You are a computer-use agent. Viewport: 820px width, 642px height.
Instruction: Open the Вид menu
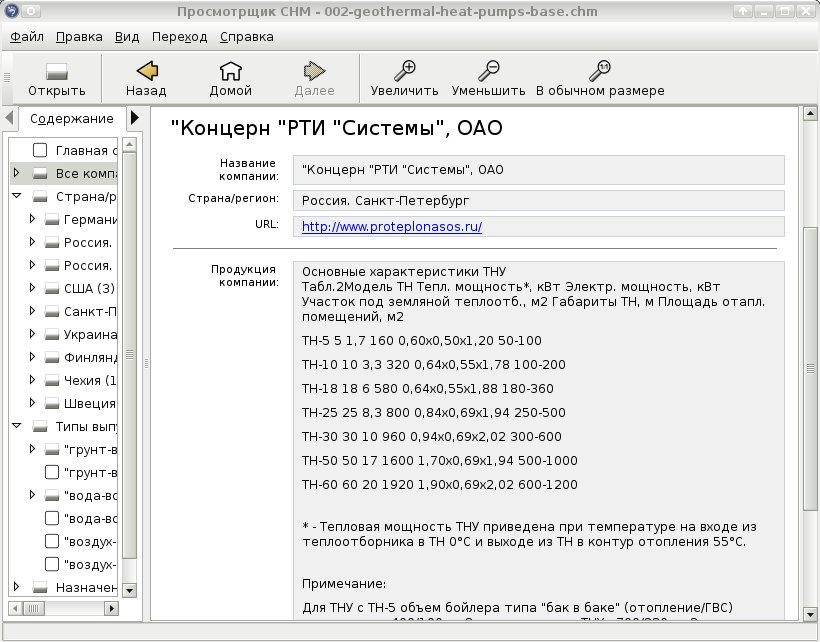127,37
